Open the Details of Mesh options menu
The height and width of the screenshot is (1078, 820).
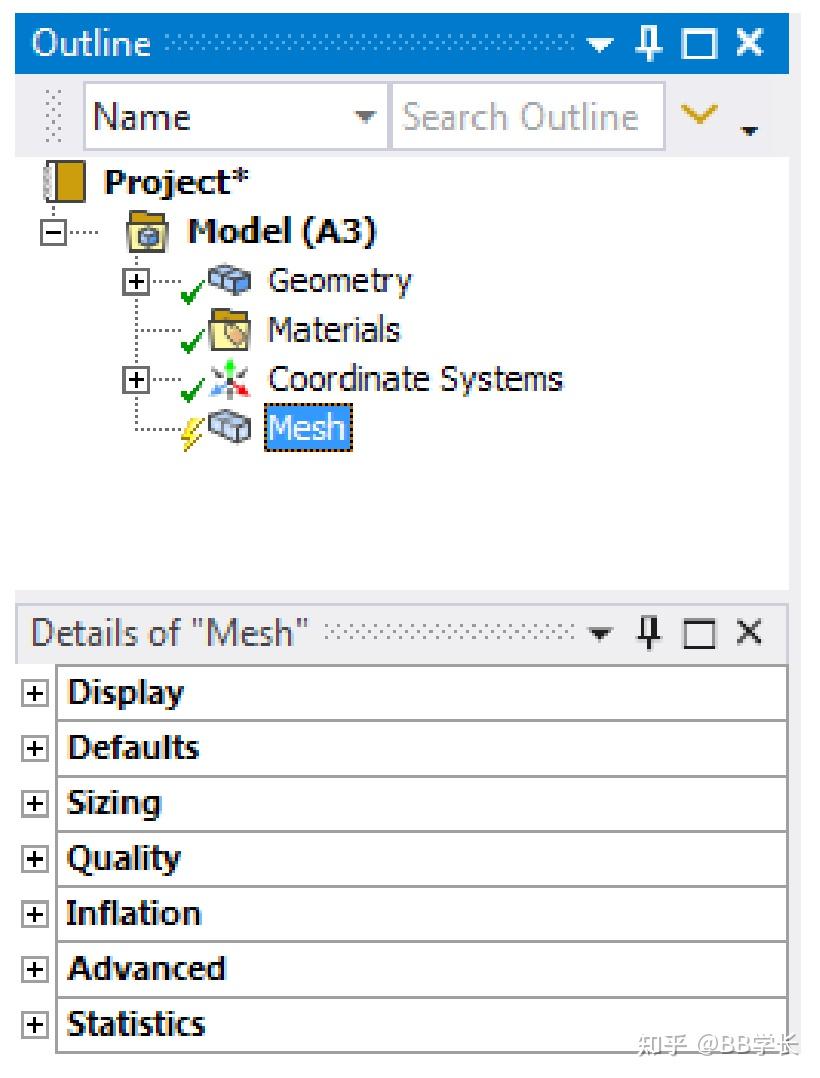(x=599, y=633)
